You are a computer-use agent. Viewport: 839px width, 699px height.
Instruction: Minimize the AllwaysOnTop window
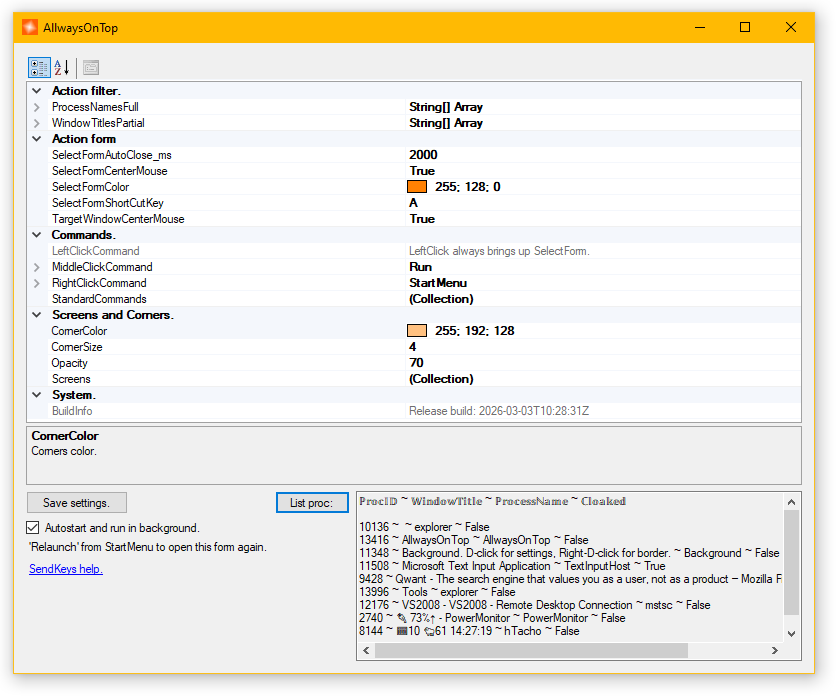click(701, 27)
